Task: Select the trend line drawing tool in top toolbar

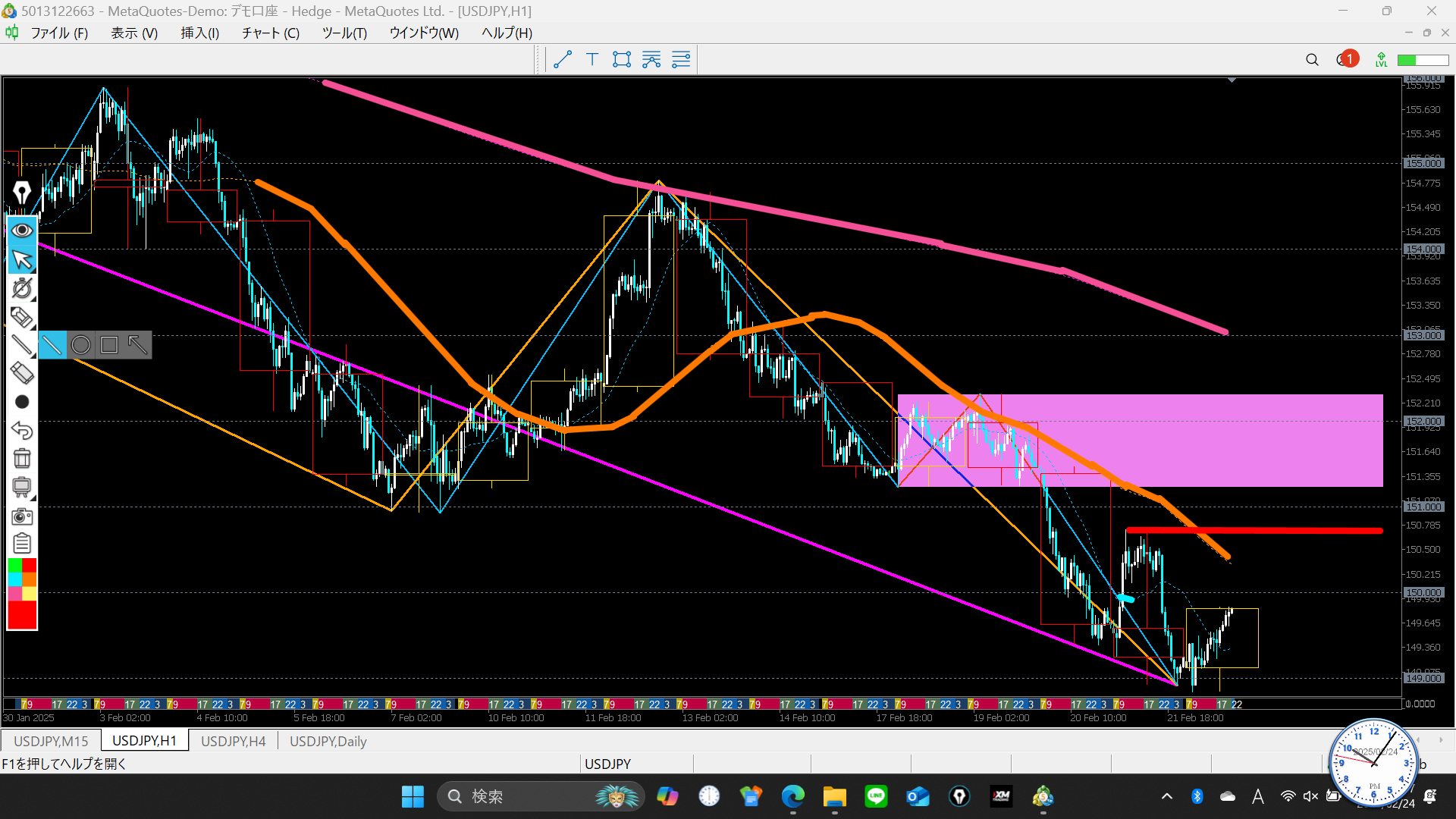Action: click(x=562, y=60)
